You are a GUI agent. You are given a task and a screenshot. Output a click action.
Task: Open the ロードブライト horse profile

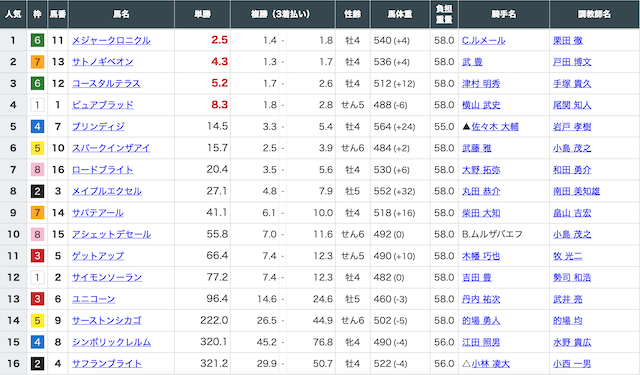point(102,170)
